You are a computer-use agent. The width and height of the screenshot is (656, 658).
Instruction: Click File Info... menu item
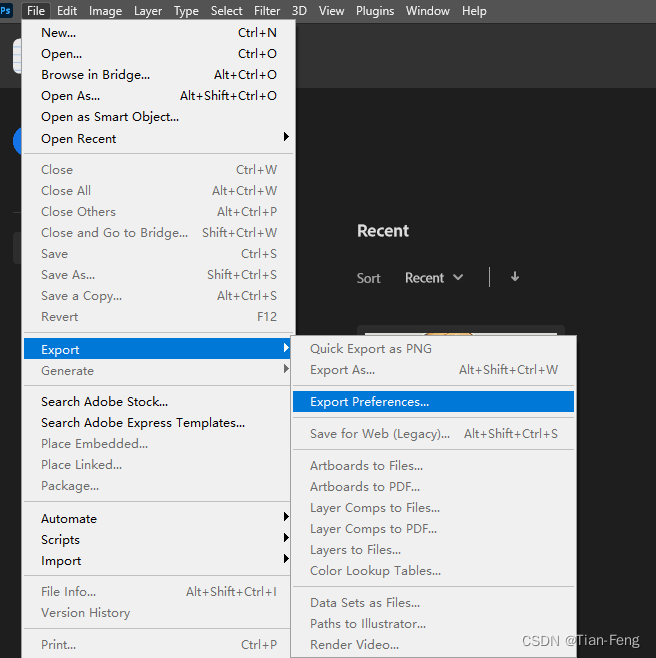[x=157, y=592]
